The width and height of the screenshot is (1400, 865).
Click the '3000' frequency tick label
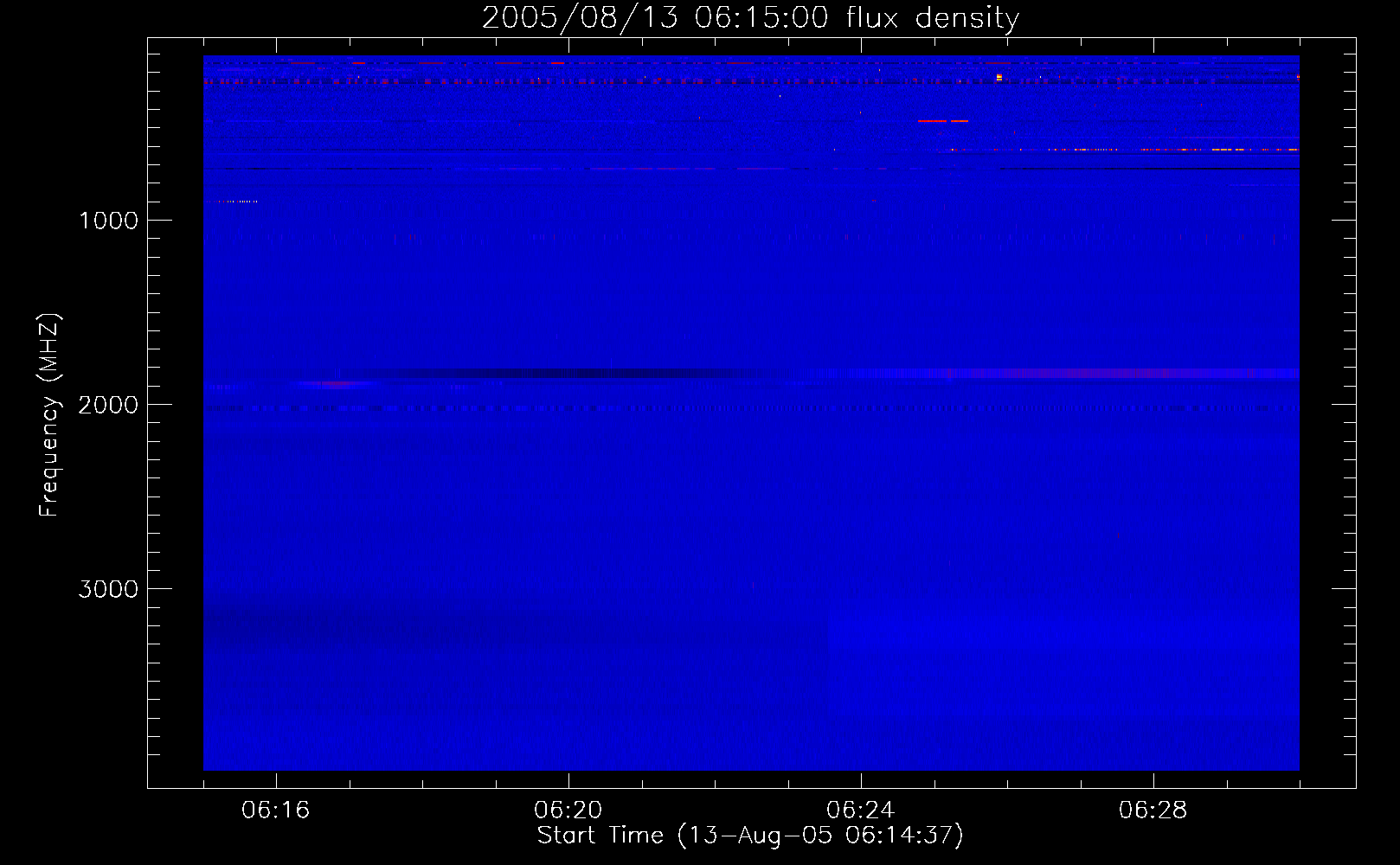(108, 589)
